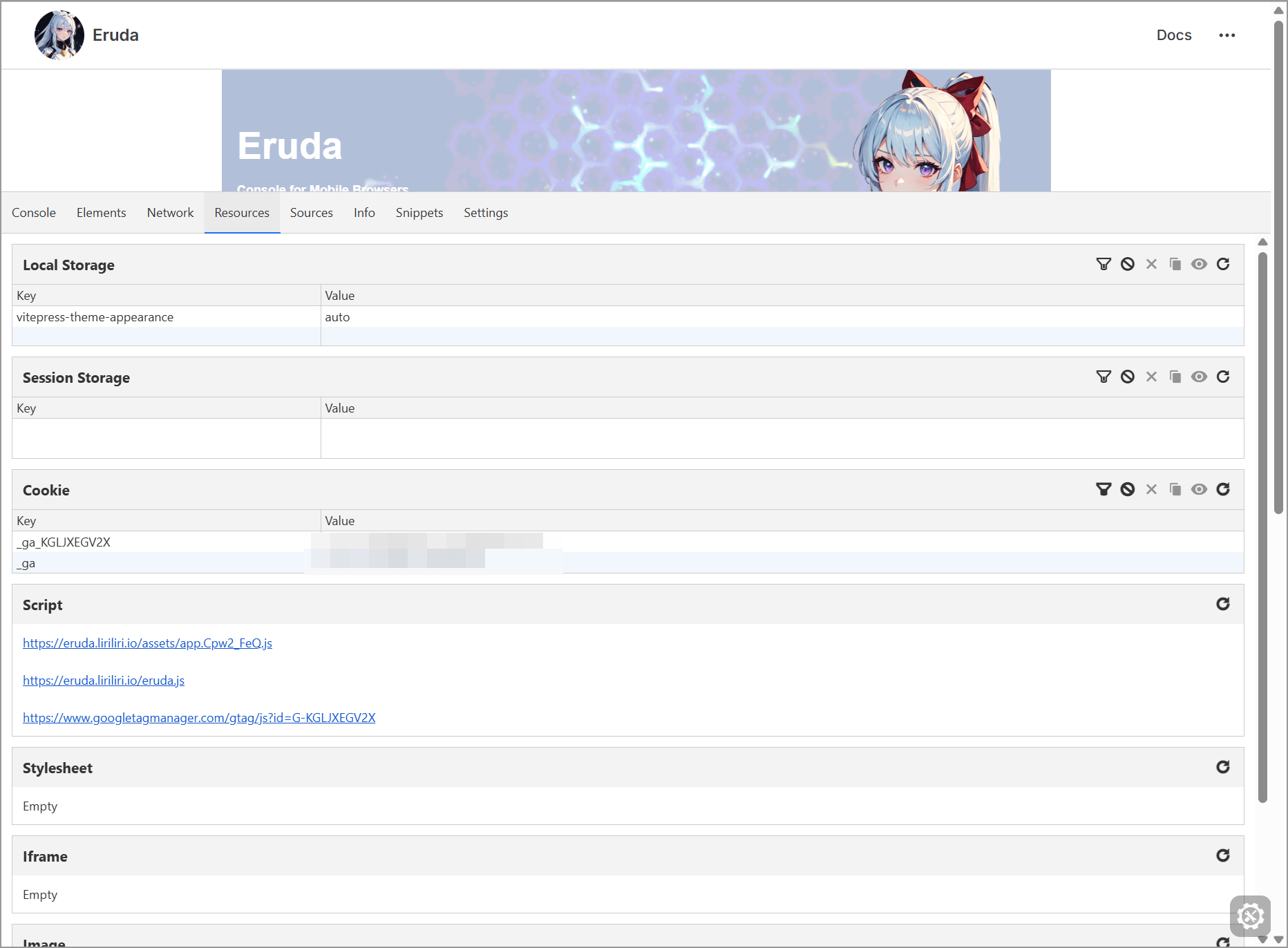
Task: Select the Resources tab
Action: [242, 213]
